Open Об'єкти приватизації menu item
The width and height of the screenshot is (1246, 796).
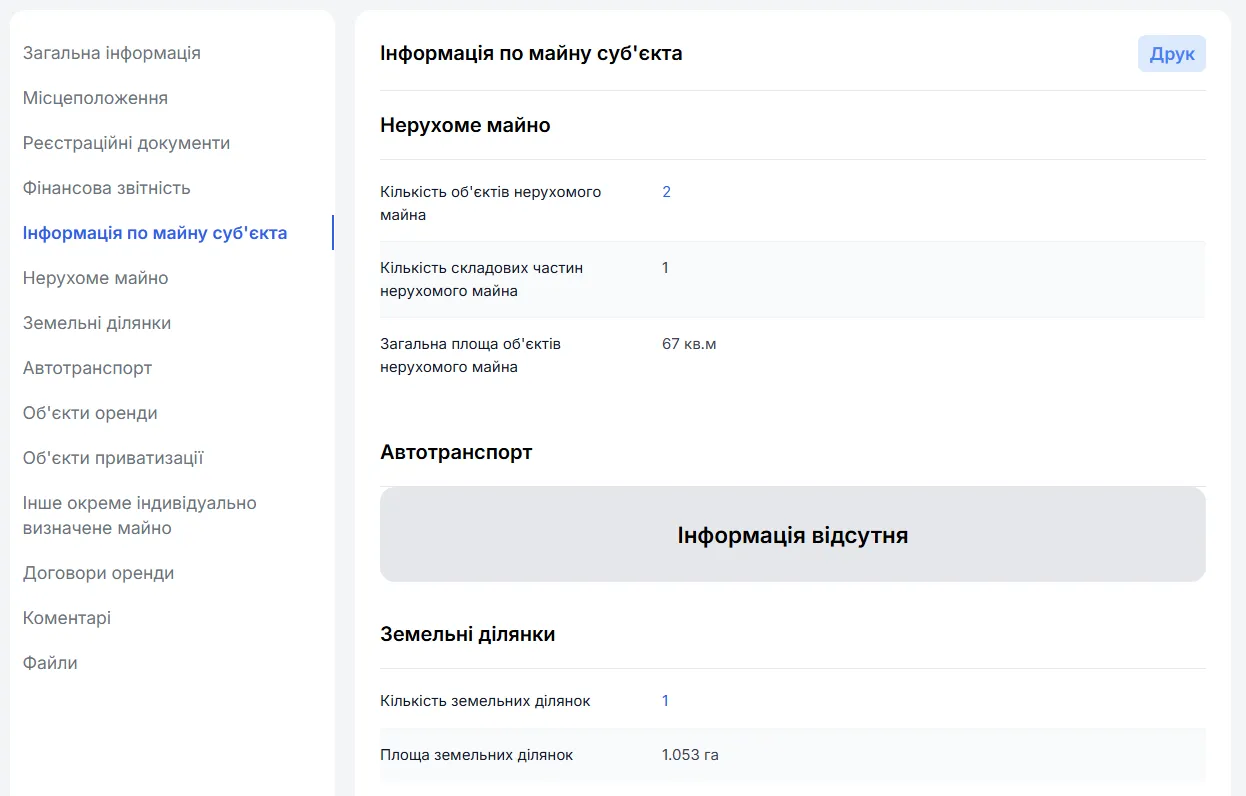coord(113,458)
